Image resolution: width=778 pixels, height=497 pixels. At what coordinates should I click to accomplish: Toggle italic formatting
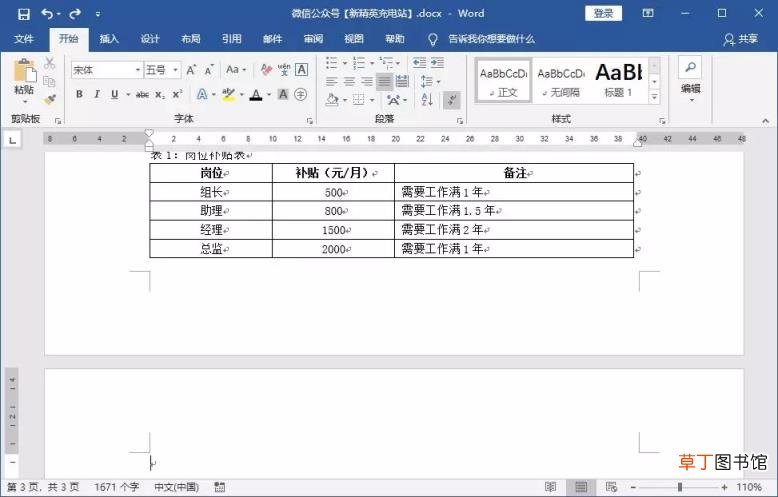tap(97, 94)
